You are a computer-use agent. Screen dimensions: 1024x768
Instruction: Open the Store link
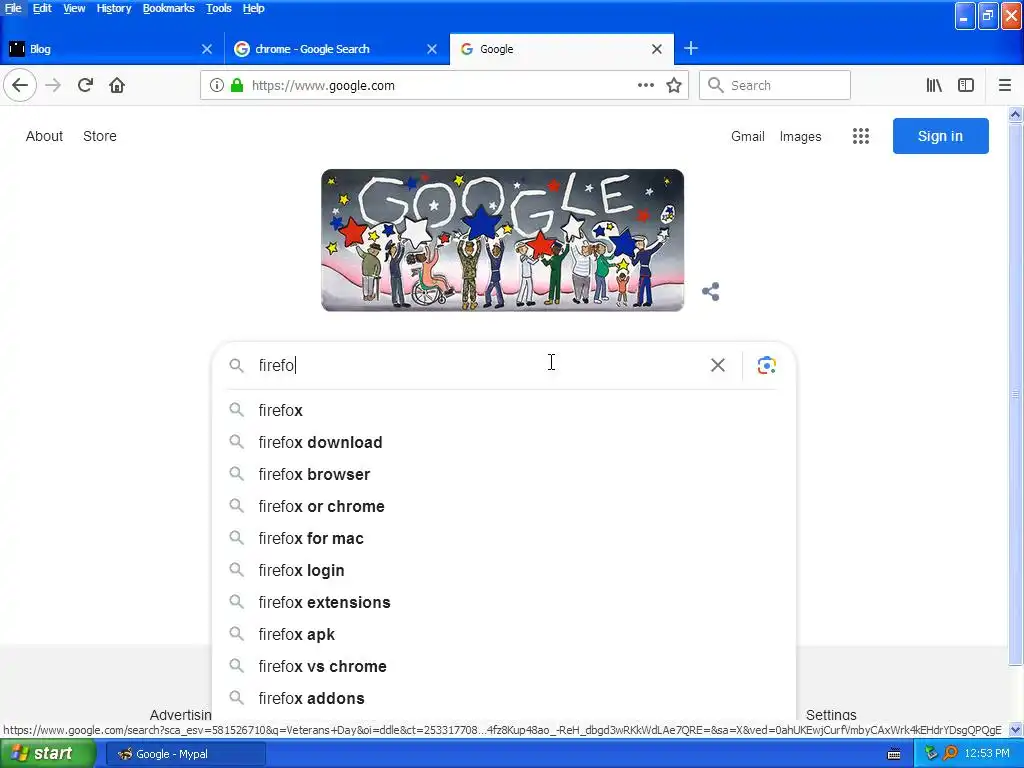(100, 136)
